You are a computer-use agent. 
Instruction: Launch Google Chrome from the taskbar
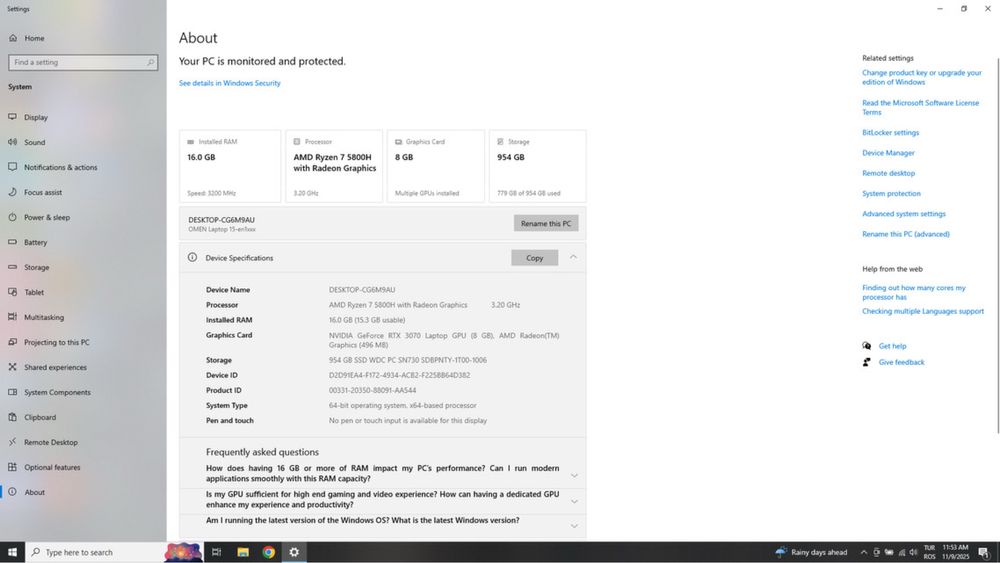(268, 552)
